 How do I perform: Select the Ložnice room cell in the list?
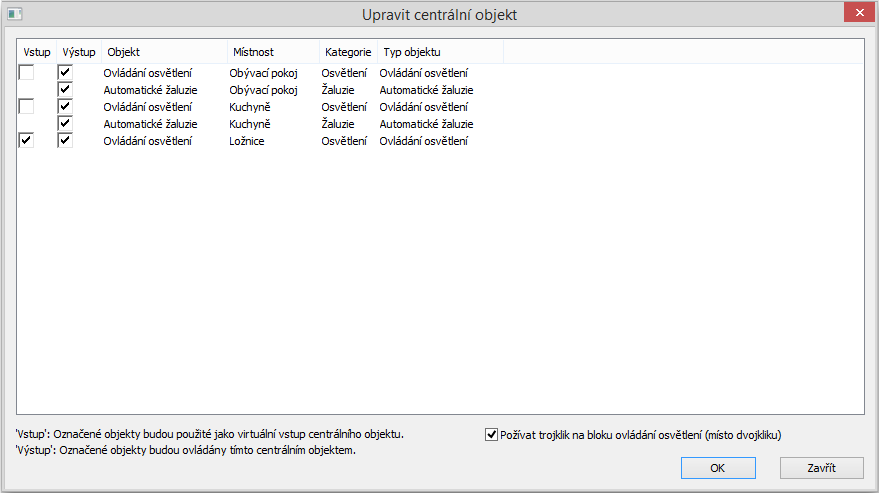pos(247,141)
